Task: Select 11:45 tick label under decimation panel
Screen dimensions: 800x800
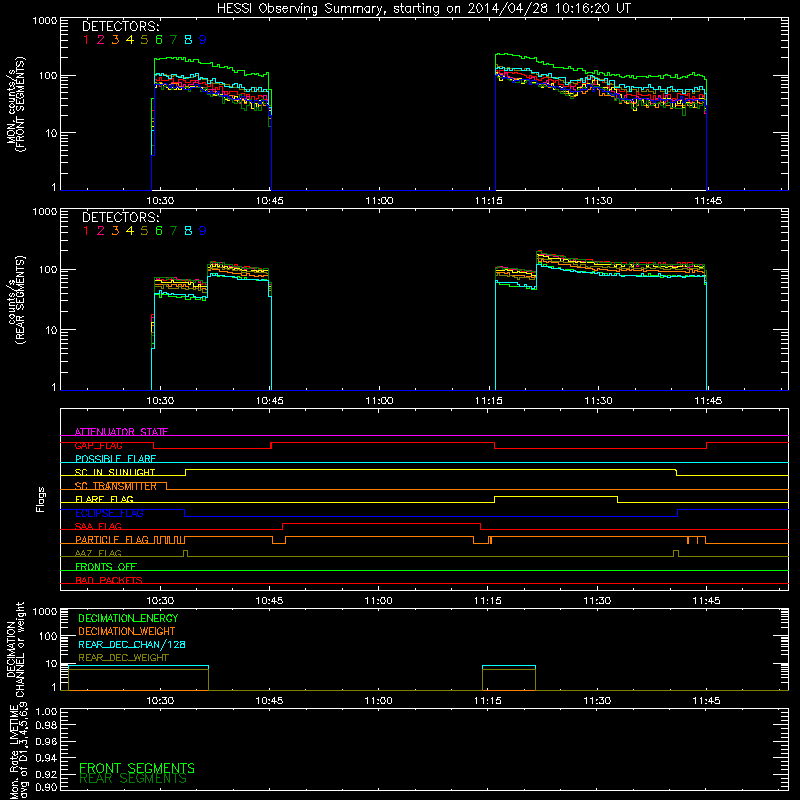Action: click(x=706, y=701)
